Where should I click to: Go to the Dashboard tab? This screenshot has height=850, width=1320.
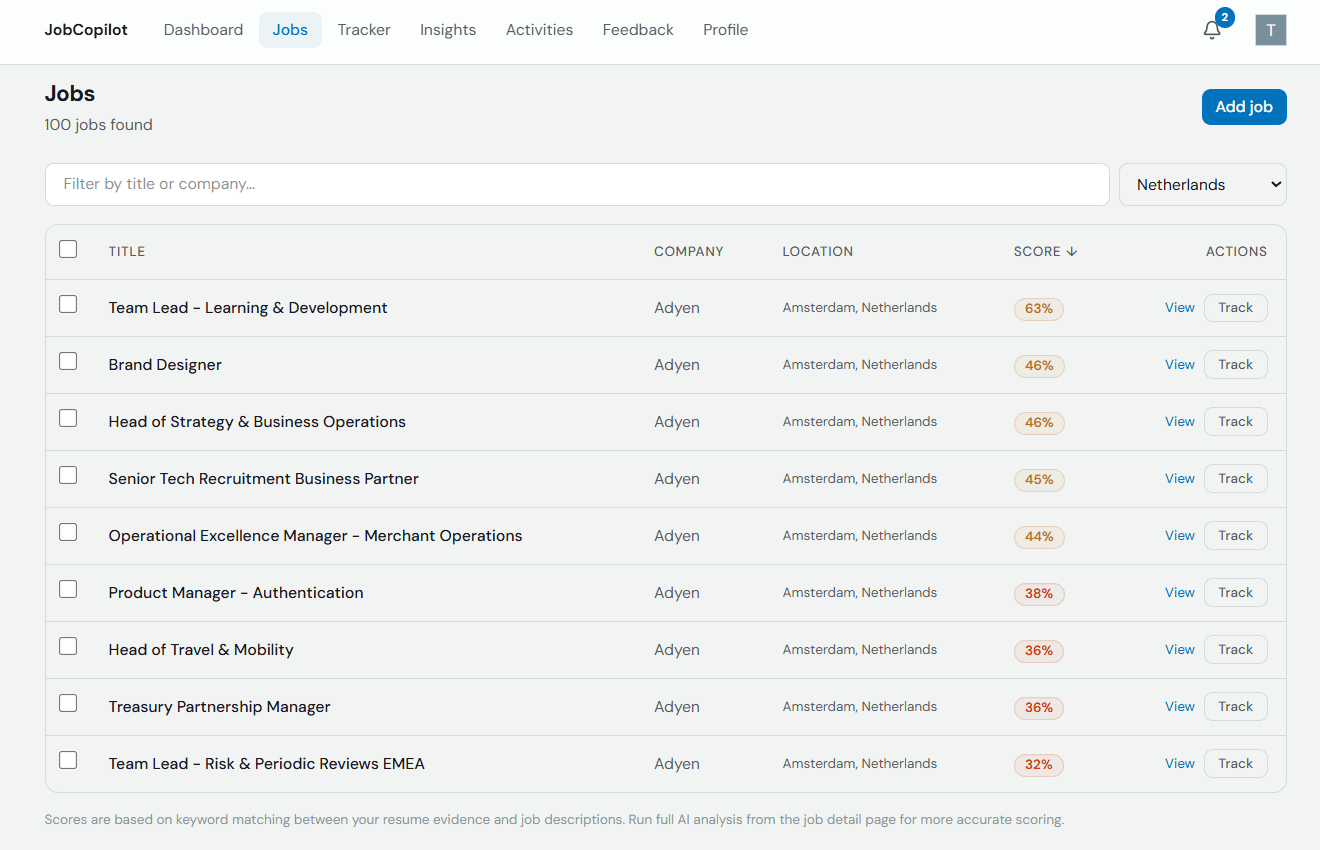(203, 30)
